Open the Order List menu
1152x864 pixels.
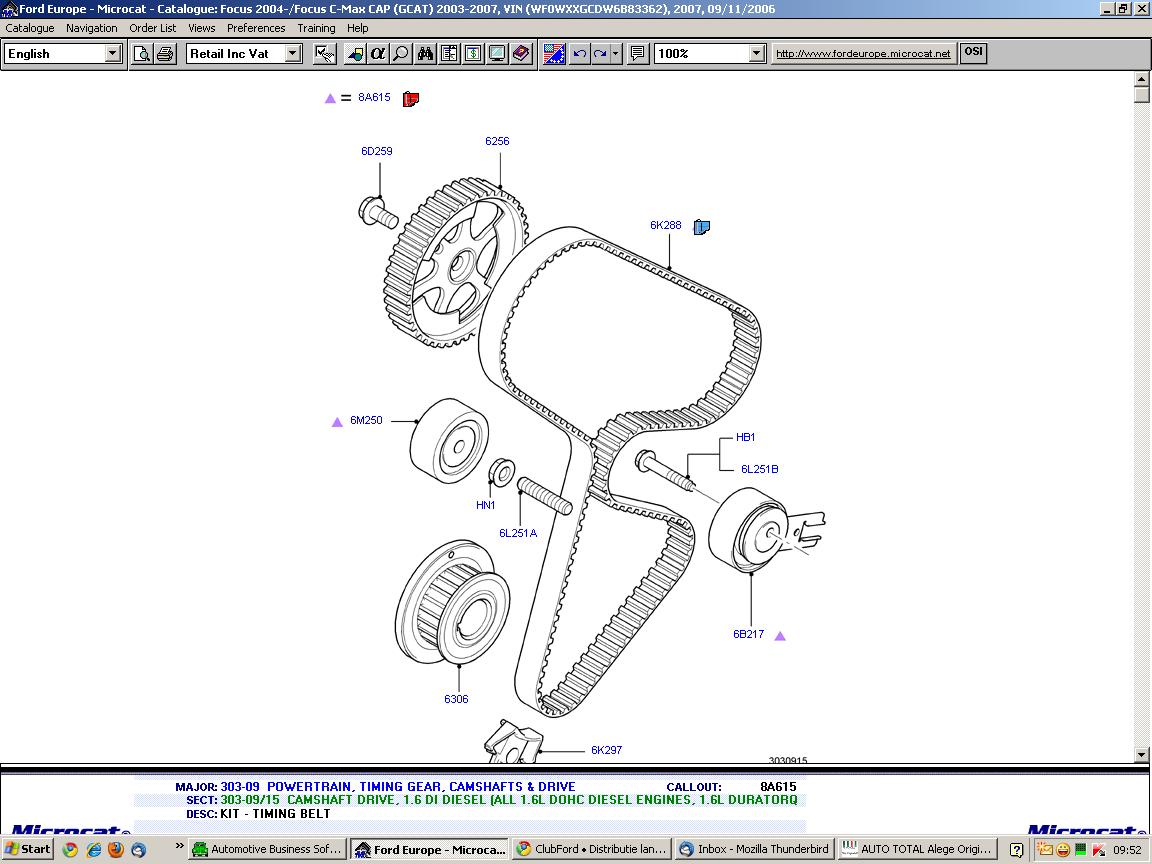(x=152, y=28)
